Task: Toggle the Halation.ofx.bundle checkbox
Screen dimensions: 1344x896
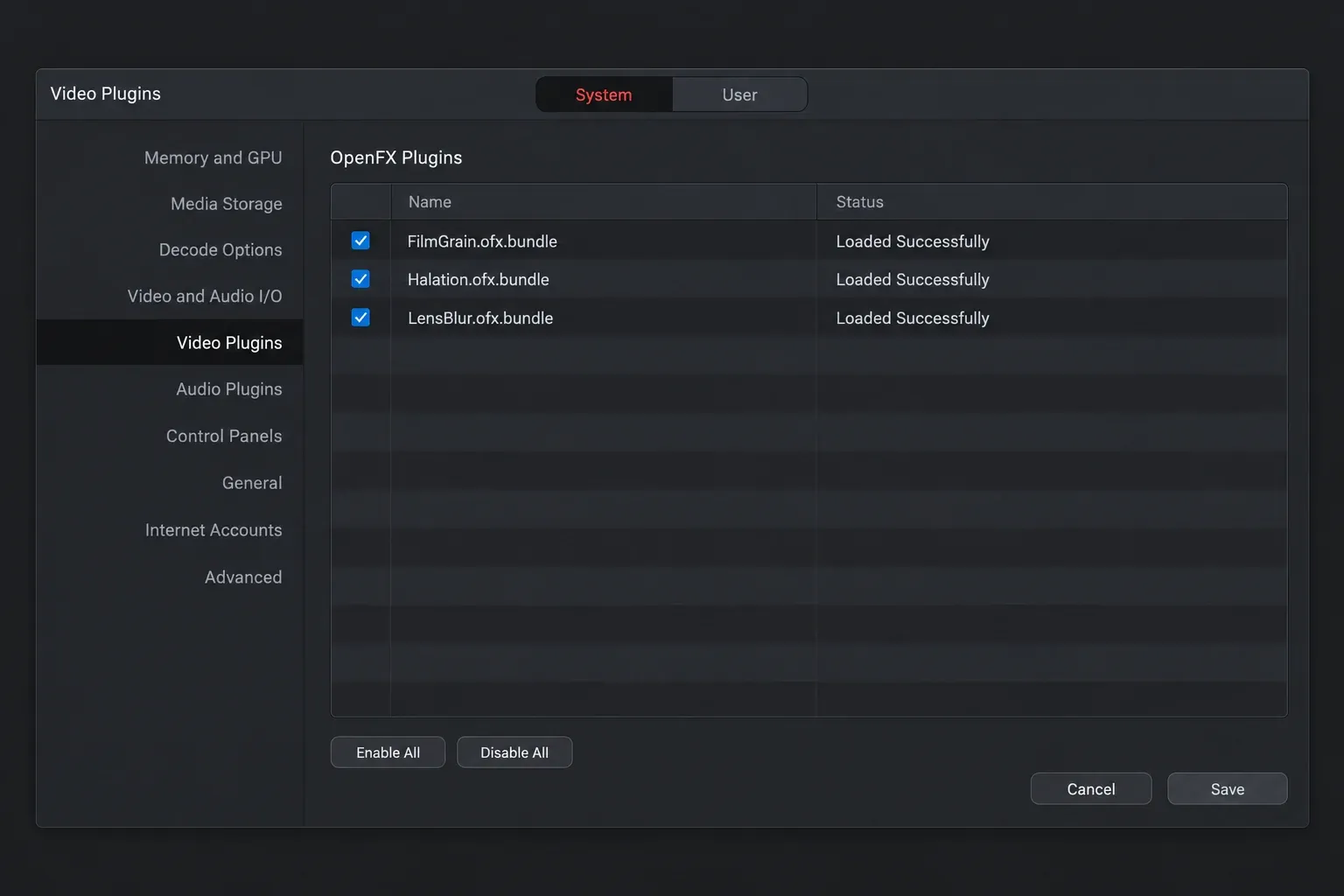Action: [360, 279]
